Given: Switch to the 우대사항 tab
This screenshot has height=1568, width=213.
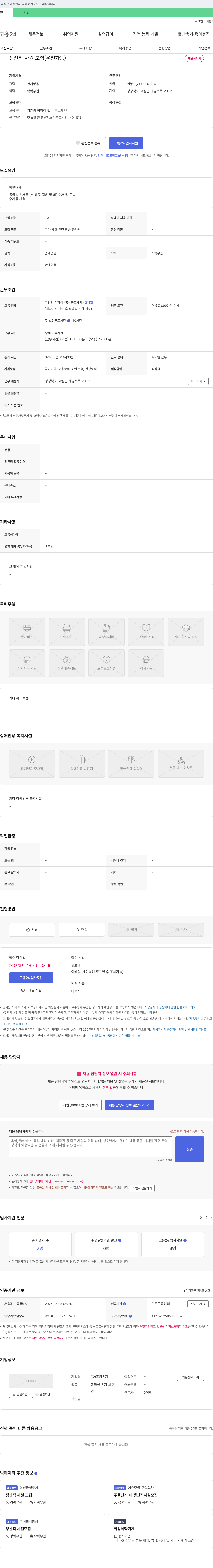Looking at the screenshot, I should 86,48.
